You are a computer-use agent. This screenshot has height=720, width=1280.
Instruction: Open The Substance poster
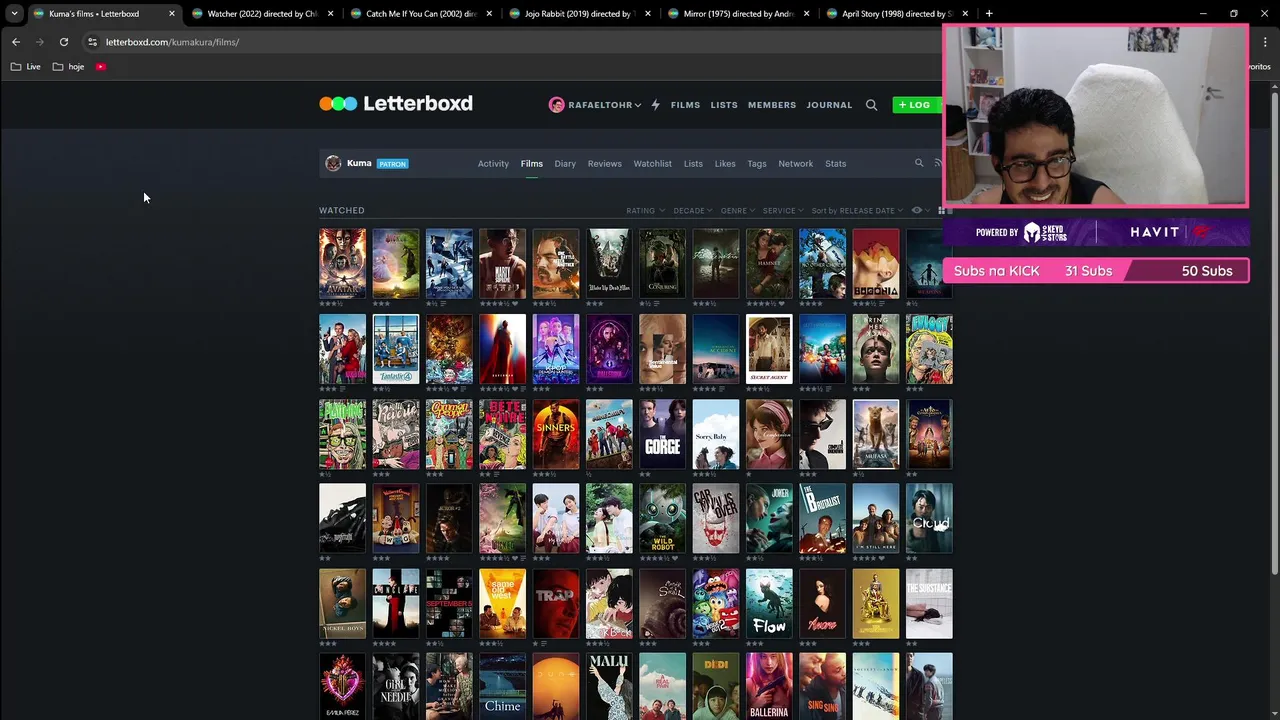tap(929, 604)
